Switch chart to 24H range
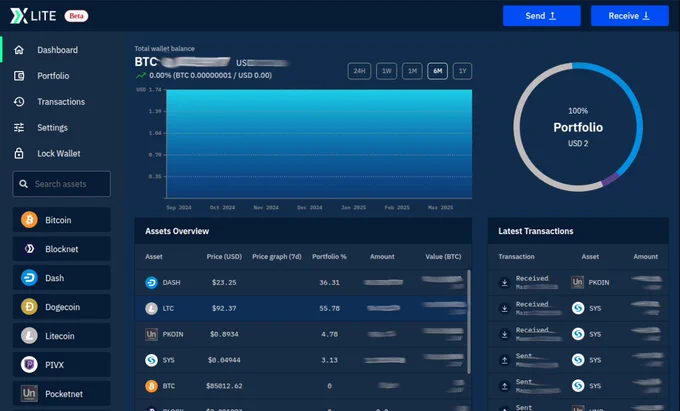The height and width of the screenshot is (411, 680). pyautogui.click(x=359, y=71)
